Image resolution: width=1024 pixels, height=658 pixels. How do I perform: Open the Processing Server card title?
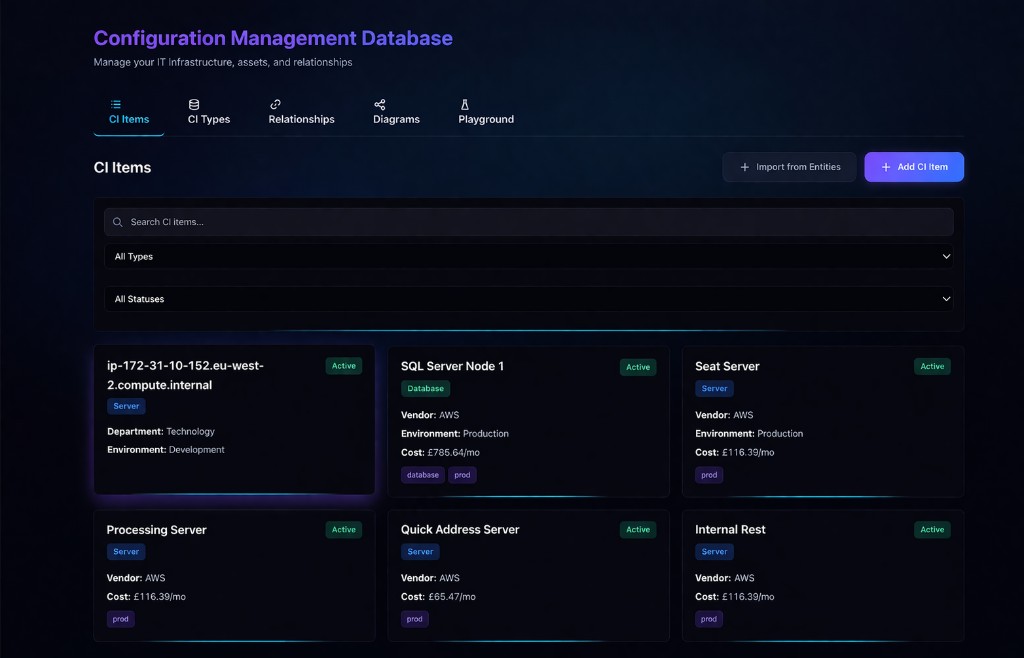156,530
